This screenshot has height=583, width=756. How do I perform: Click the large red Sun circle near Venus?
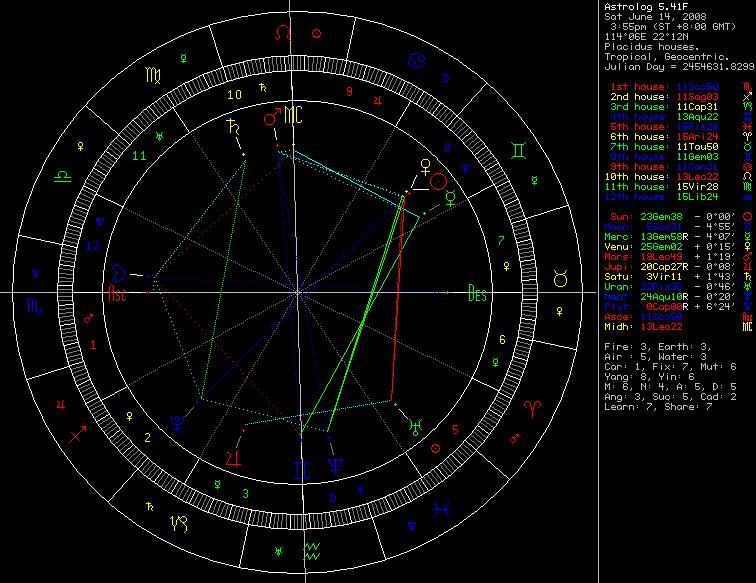tap(438, 181)
